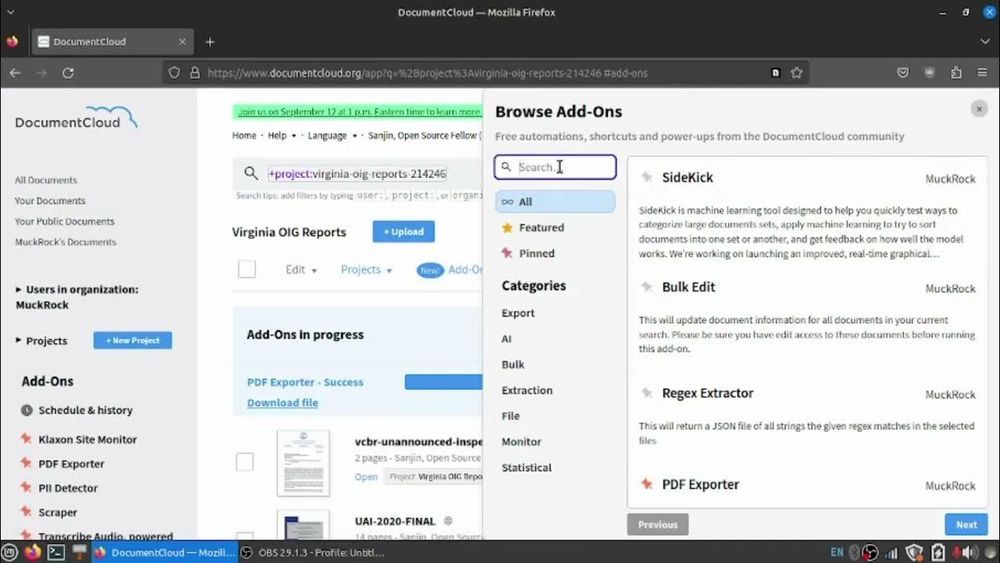Open the Firefox hamburger menu
This screenshot has width=1000, height=563.
[x=982, y=73]
